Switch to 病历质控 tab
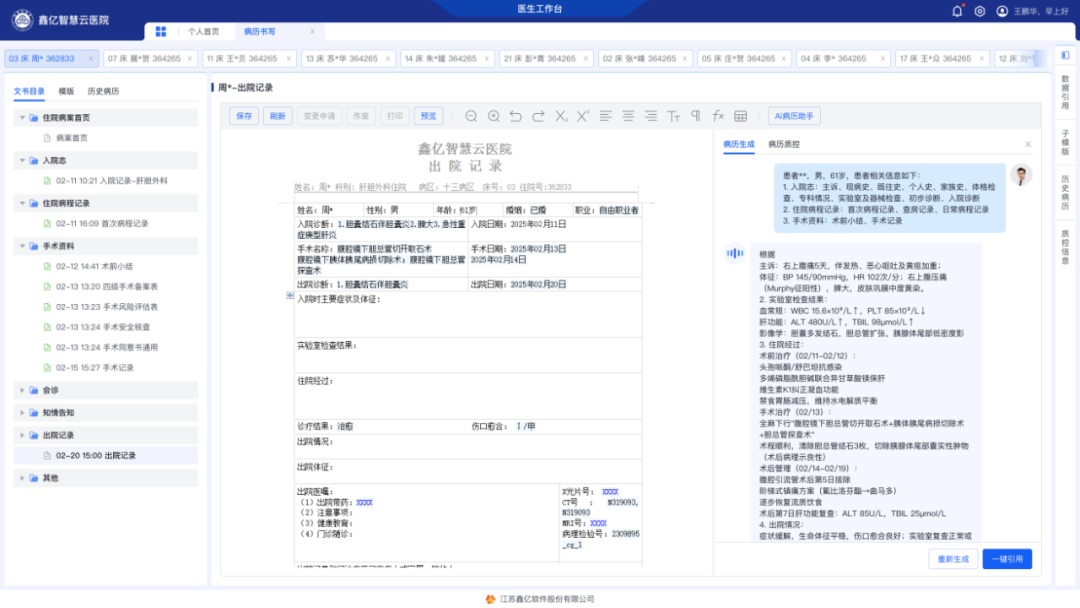The height and width of the screenshot is (608, 1080). click(x=784, y=144)
